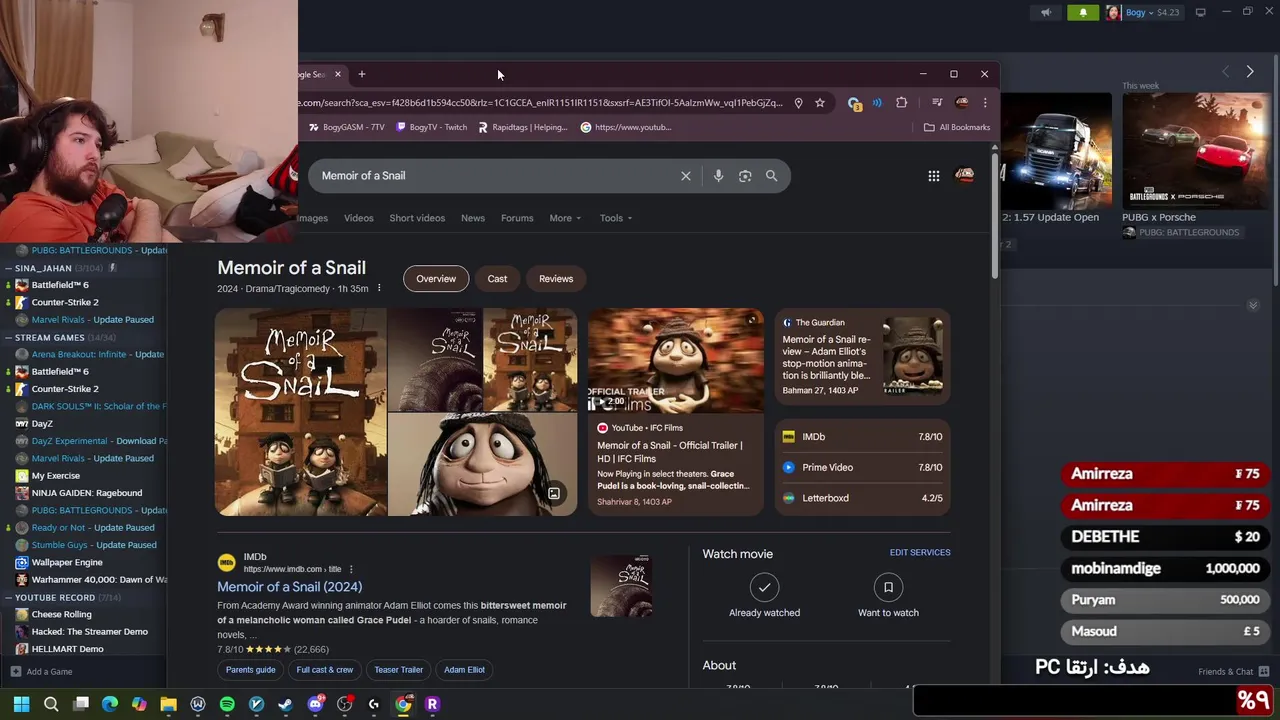Open Windows taskbar search

pyautogui.click(x=51, y=704)
